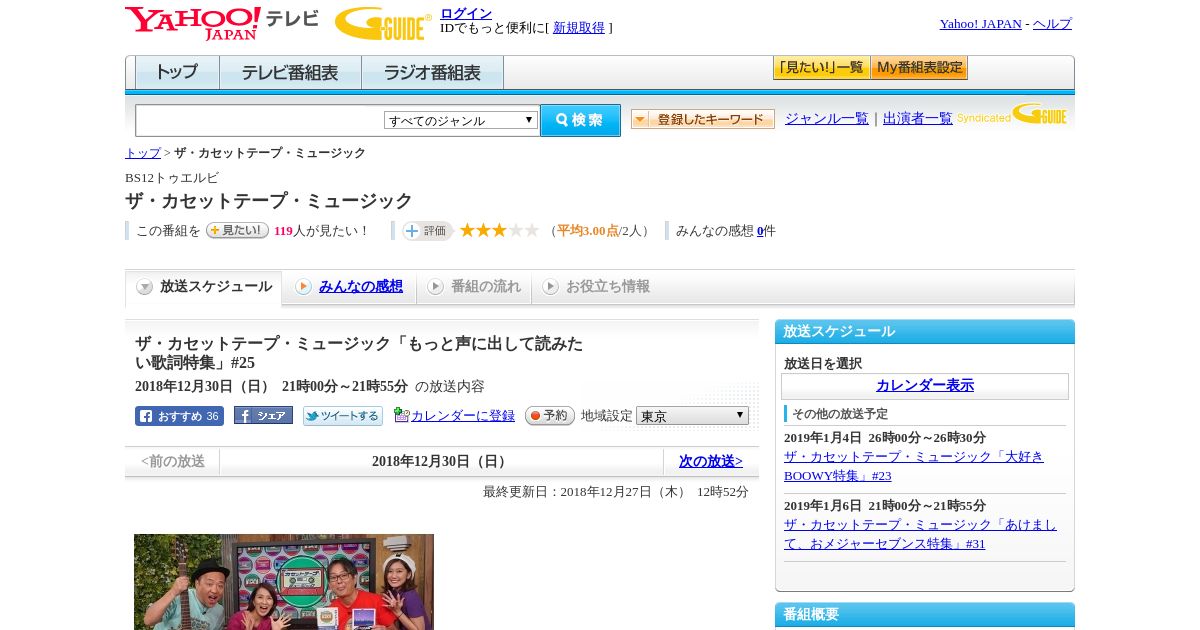Open the 地域設定 東京 region dropdown
The image size is (1200, 630).
pyautogui.click(x=692, y=415)
